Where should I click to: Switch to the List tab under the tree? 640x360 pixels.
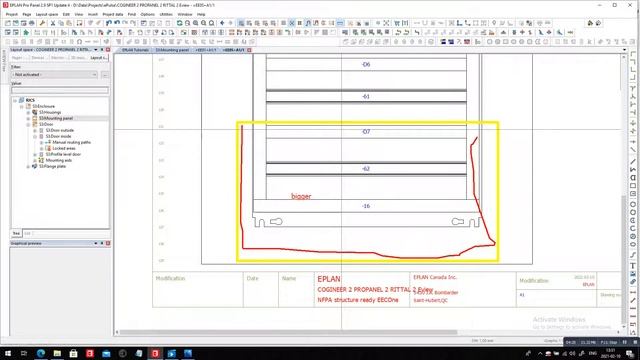pyautogui.click(x=27, y=233)
